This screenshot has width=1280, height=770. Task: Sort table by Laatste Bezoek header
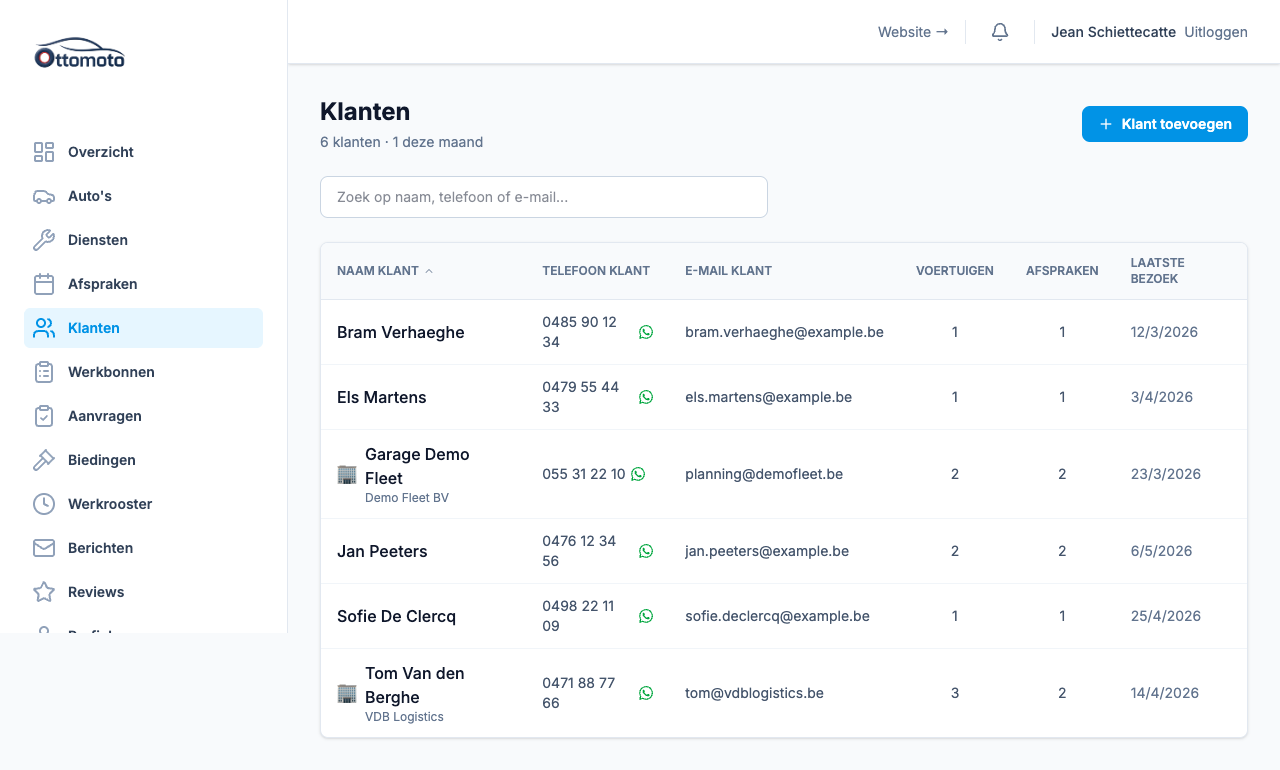coord(1157,271)
